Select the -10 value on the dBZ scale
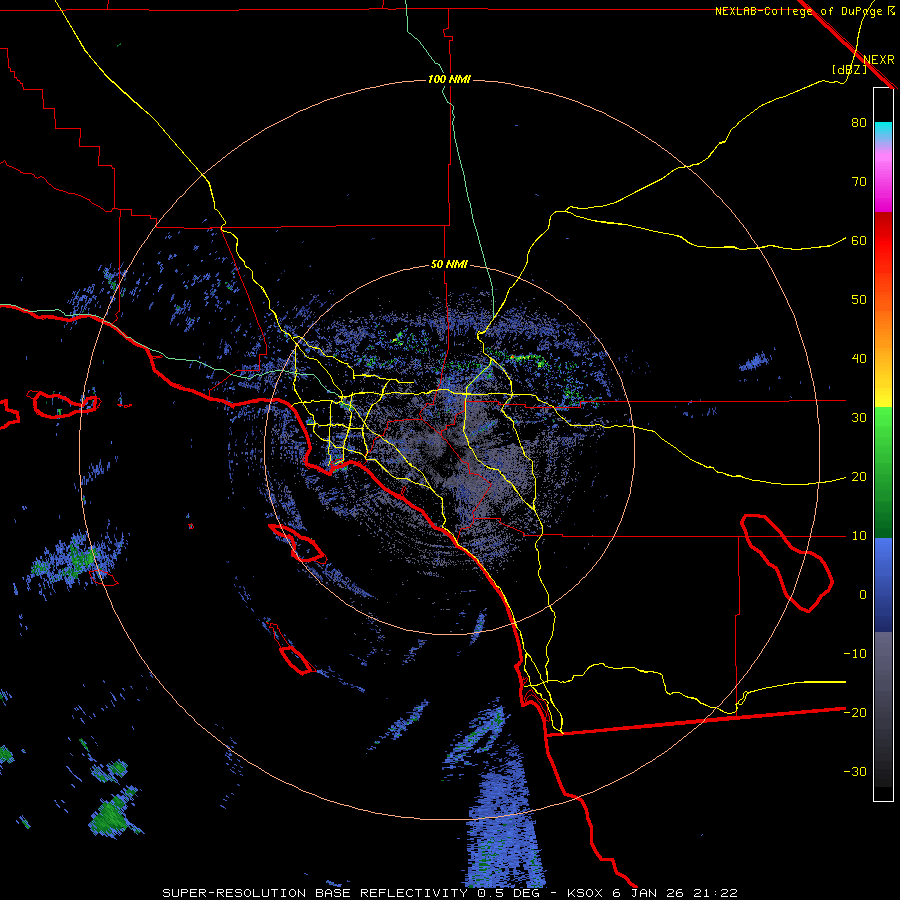Screen dimensions: 900x900 coord(855,654)
